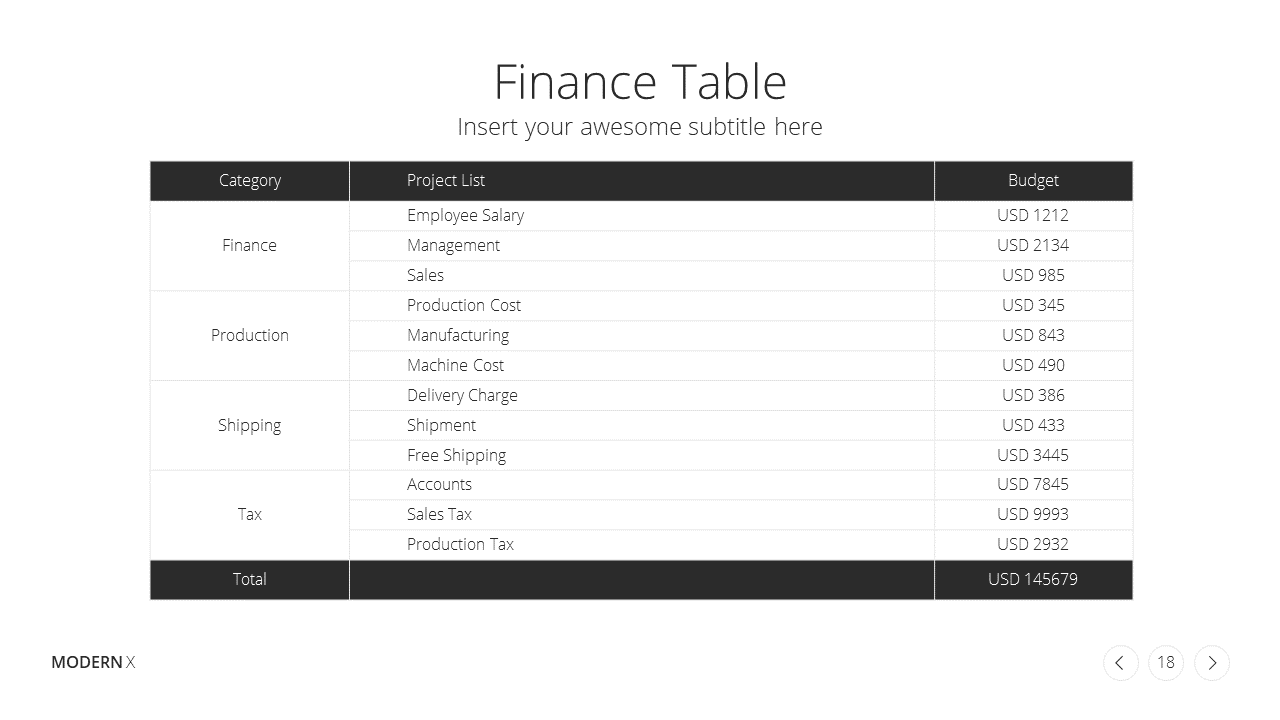Click the slide number 18 circle

click(1166, 663)
